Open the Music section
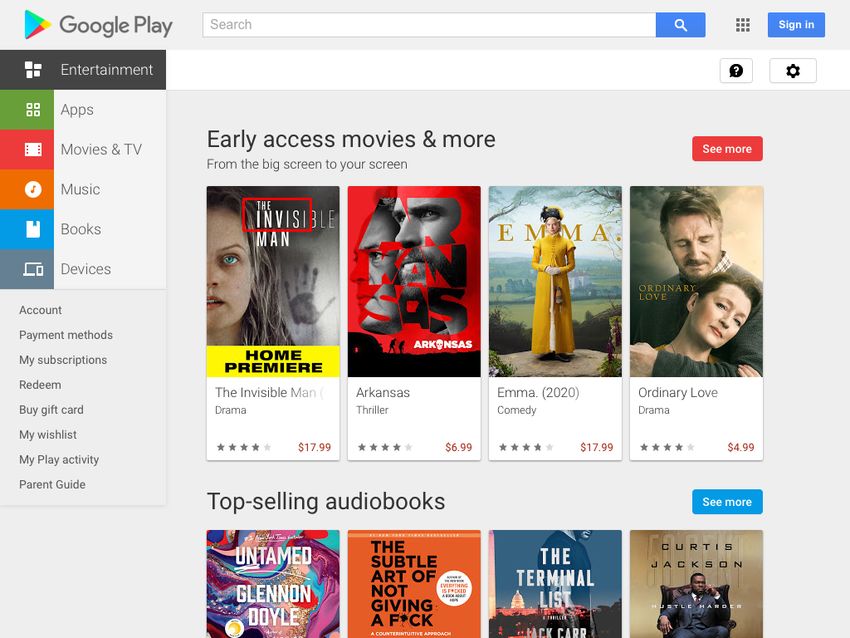 [x=83, y=189]
